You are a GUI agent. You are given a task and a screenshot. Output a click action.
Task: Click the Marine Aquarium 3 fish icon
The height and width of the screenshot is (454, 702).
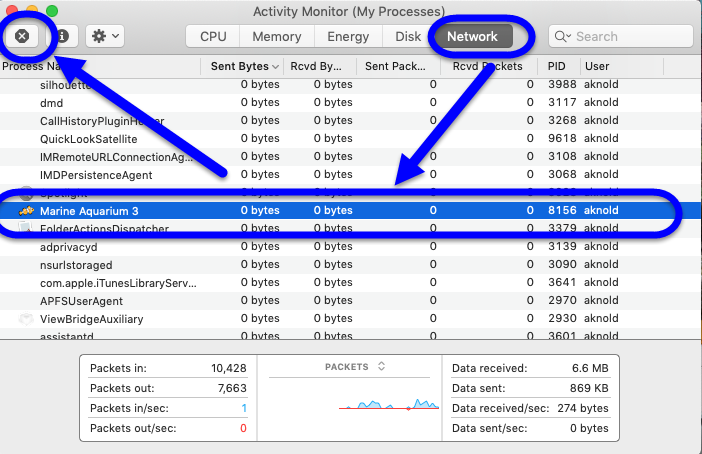[x=26, y=211]
